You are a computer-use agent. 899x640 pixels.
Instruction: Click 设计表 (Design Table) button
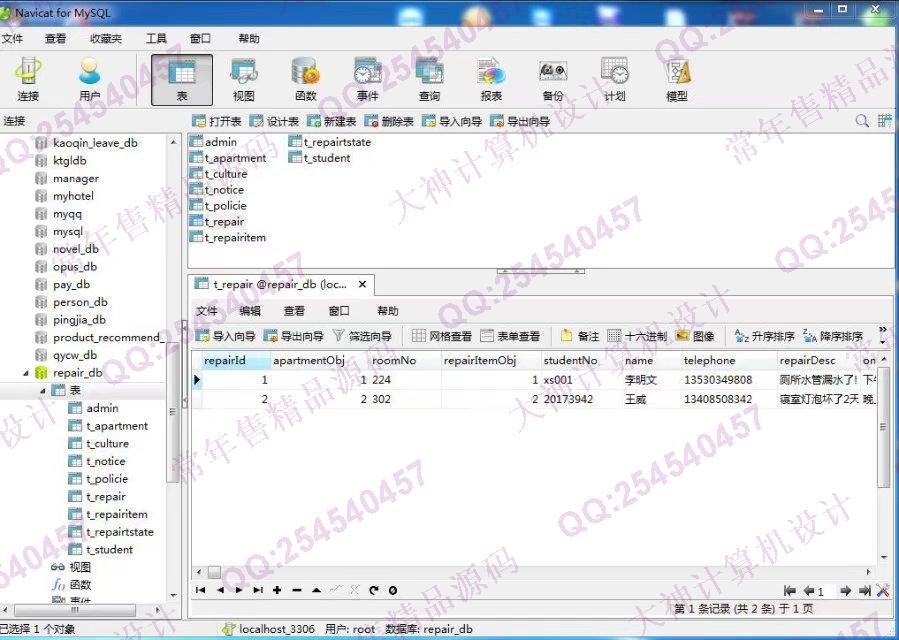pos(274,121)
